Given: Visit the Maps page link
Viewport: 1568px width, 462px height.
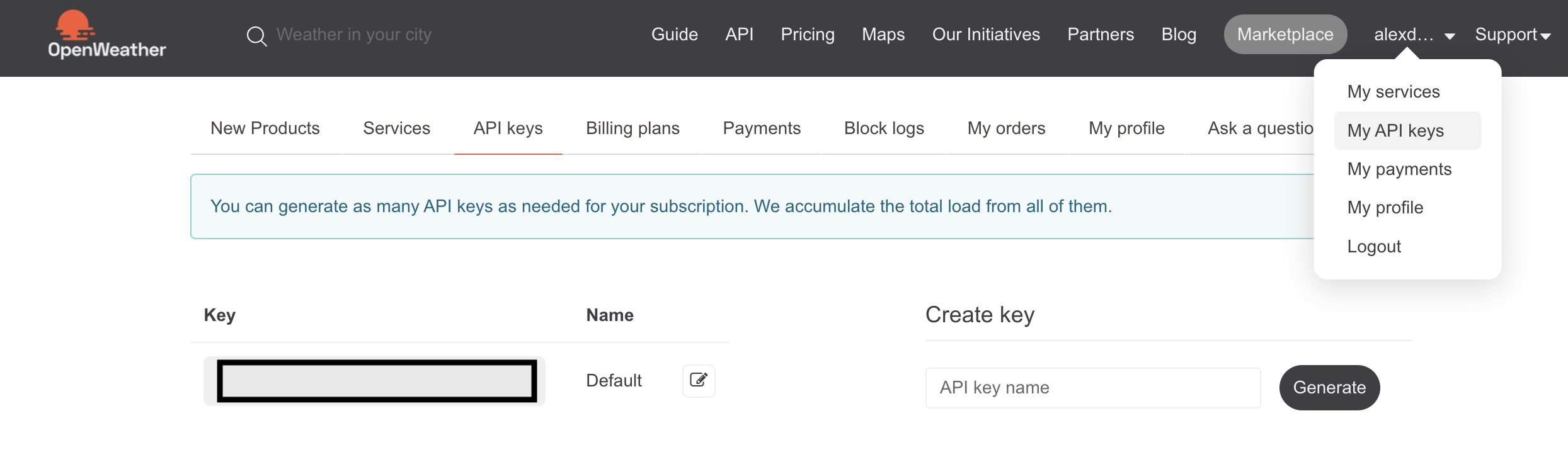Looking at the screenshot, I should tap(883, 35).
